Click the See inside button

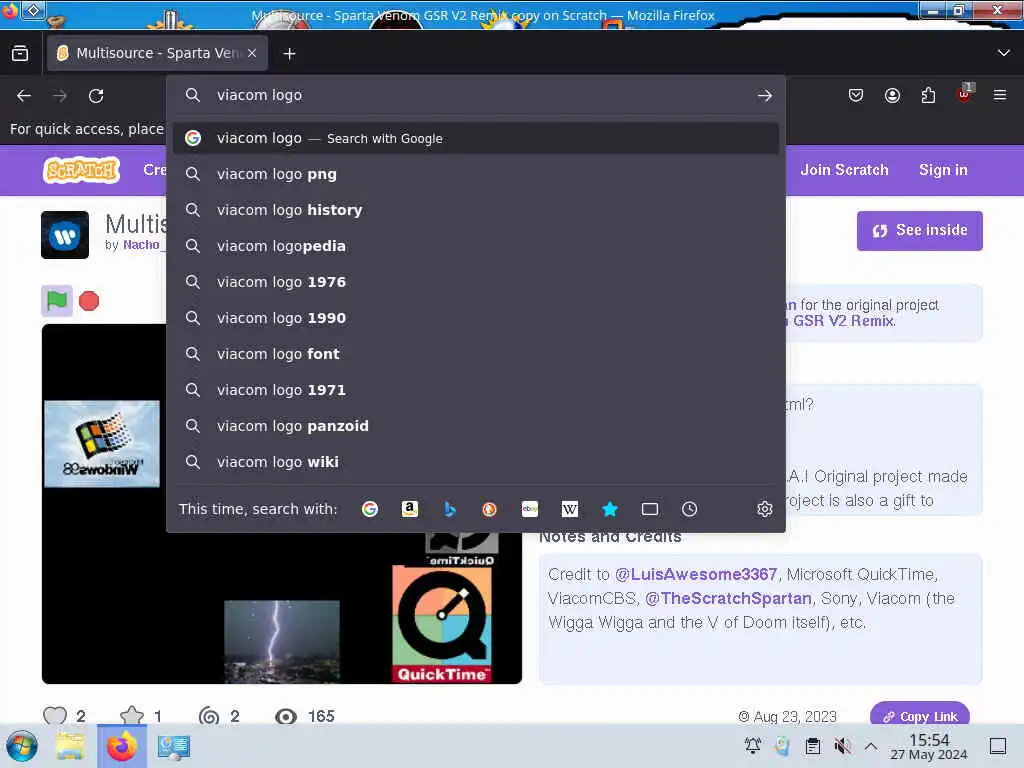[920, 231]
